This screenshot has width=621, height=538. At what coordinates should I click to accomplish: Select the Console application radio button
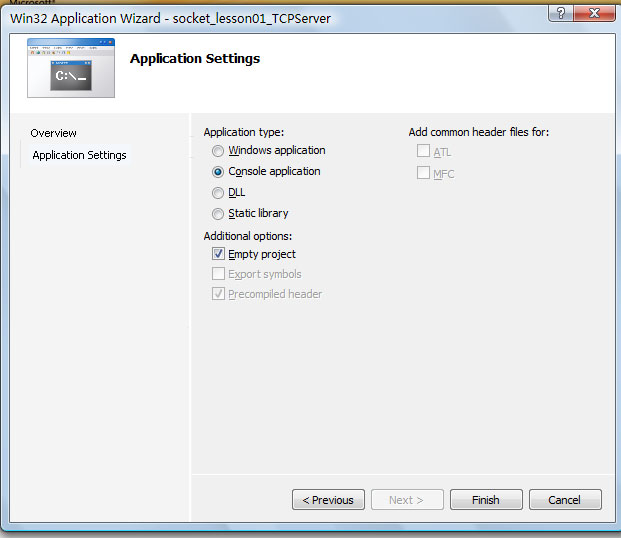(x=218, y=172)
